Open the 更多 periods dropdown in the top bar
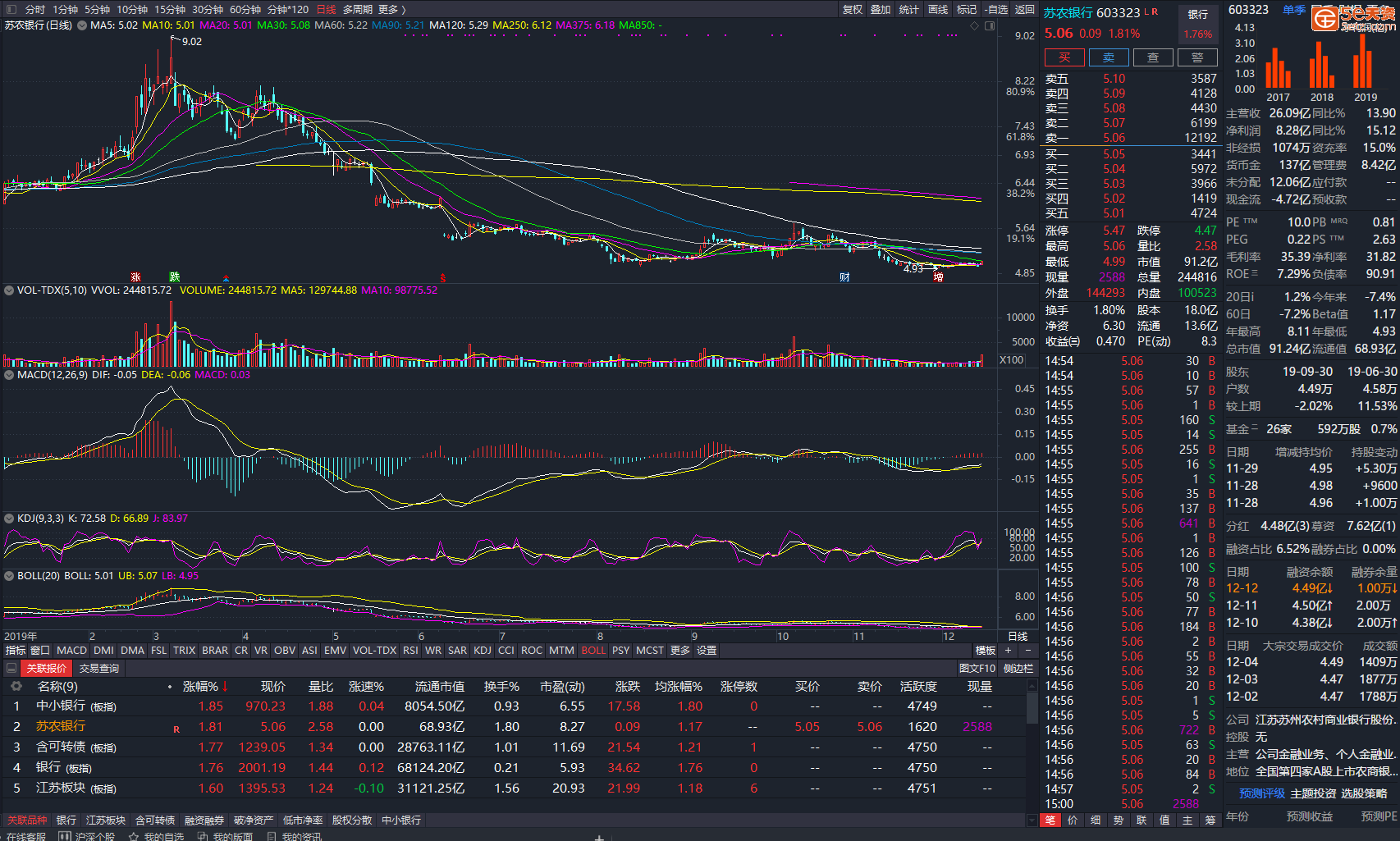Image resolution: width=1400 pixels, height=841 pixels. click(391, 9)
